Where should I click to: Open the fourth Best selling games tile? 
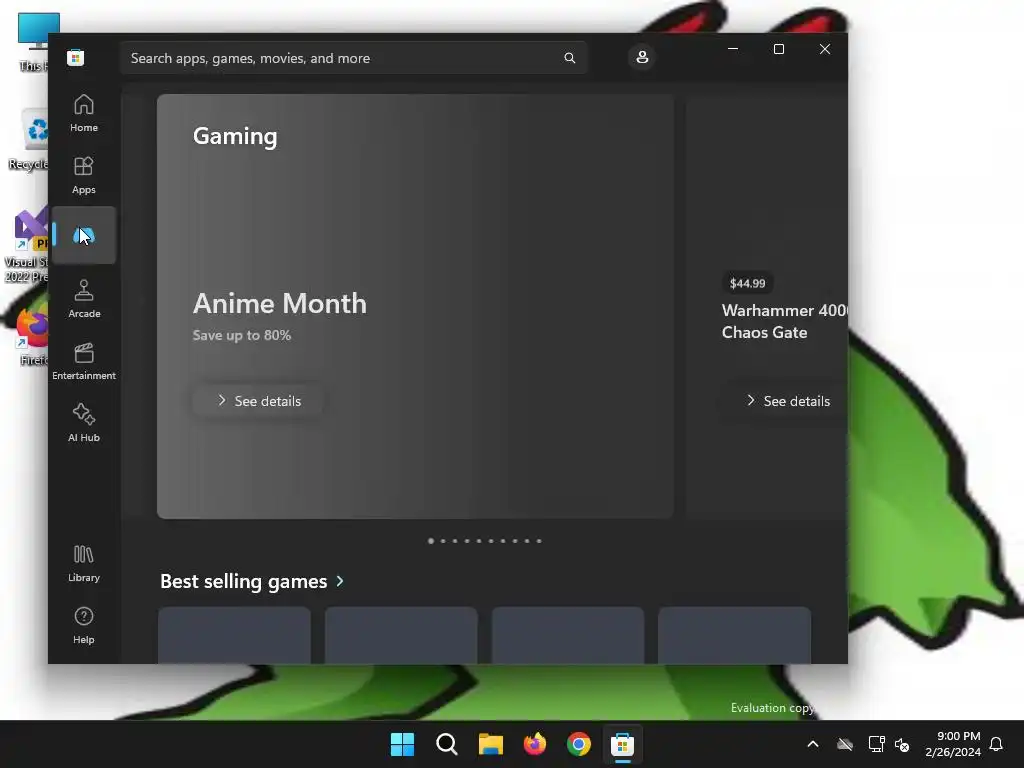pos(735,635)
